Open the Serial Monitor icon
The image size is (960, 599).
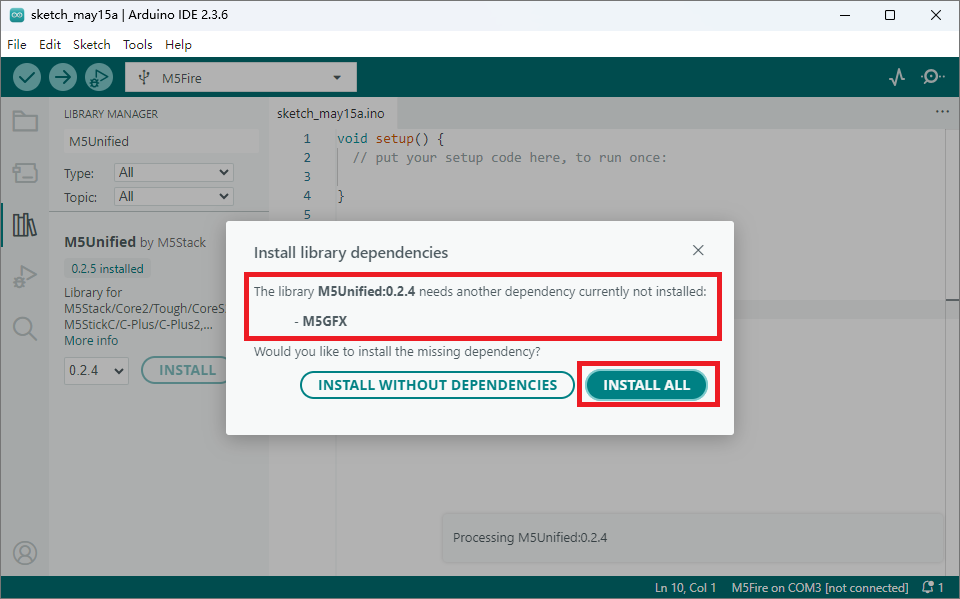932,77
